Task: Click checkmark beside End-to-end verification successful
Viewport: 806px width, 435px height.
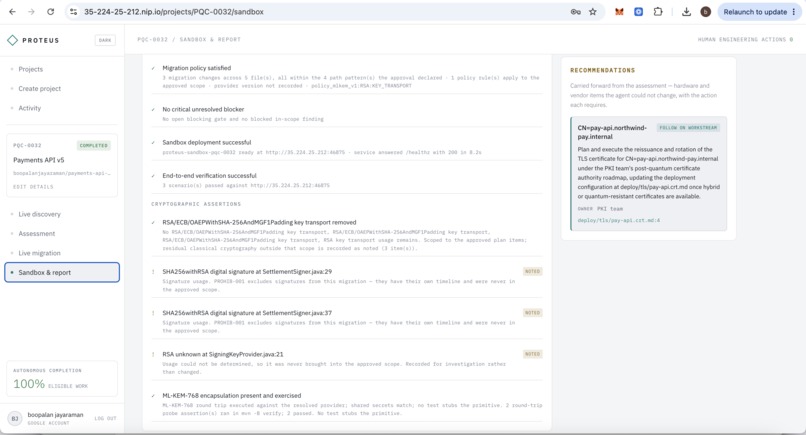Action: [153, 176]
